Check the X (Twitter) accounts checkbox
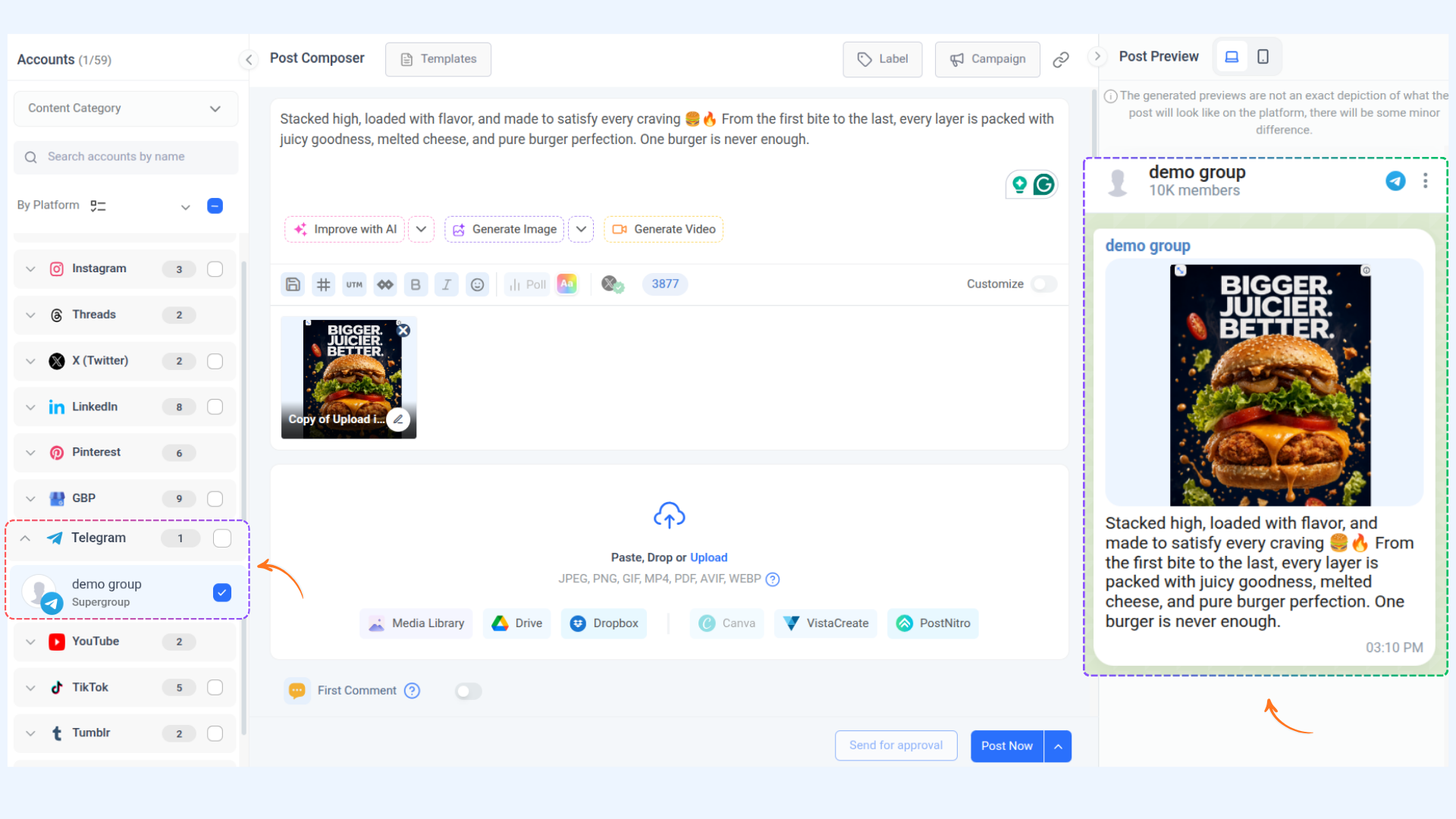1456x819 pixels. tap(215, 361)
